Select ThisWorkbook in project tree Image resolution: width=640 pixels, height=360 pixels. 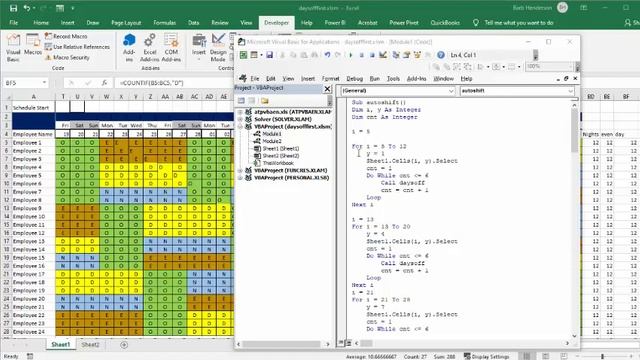(278, 163)
